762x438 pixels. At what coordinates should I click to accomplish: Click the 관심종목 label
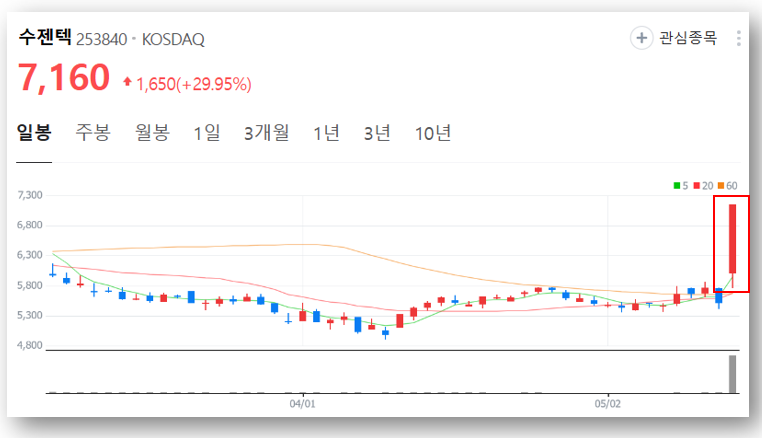click(688, 38)
